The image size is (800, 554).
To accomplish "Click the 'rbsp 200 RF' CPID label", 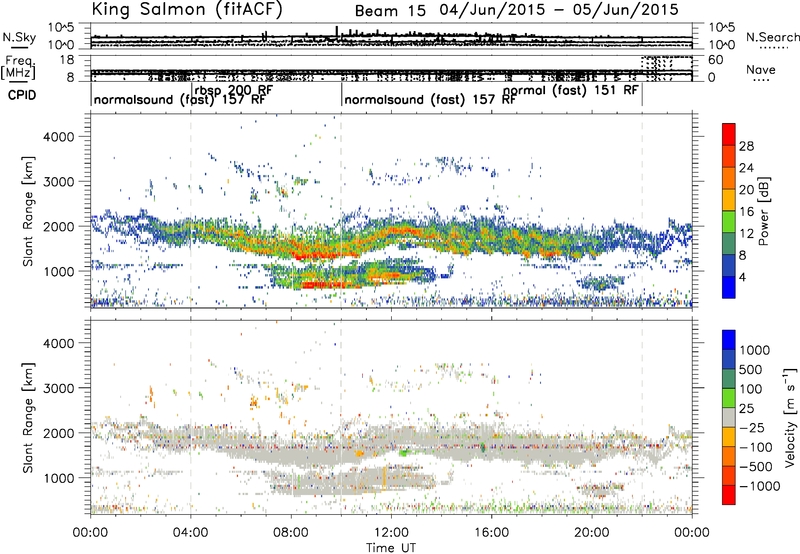I will tap(233, 90).
